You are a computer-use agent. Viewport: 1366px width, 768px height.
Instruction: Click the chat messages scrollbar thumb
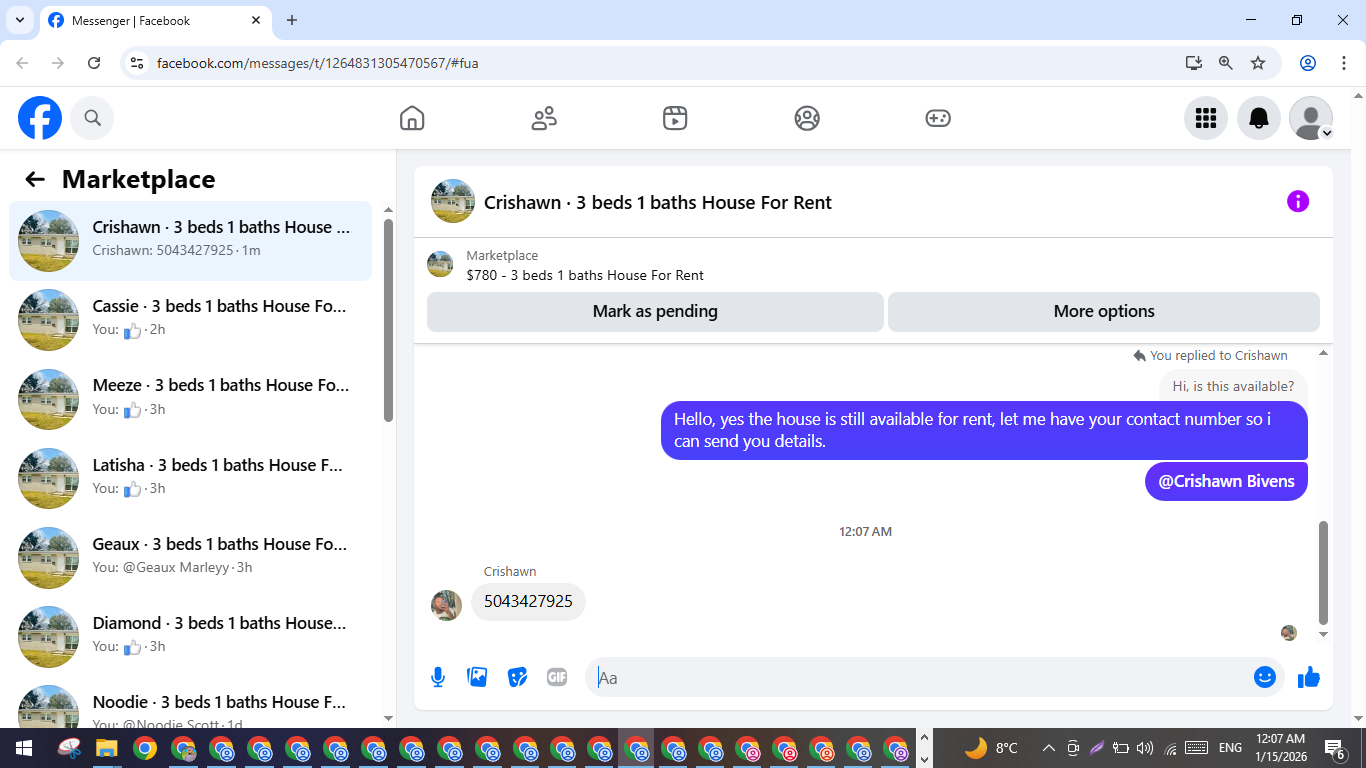[1324, 572]
